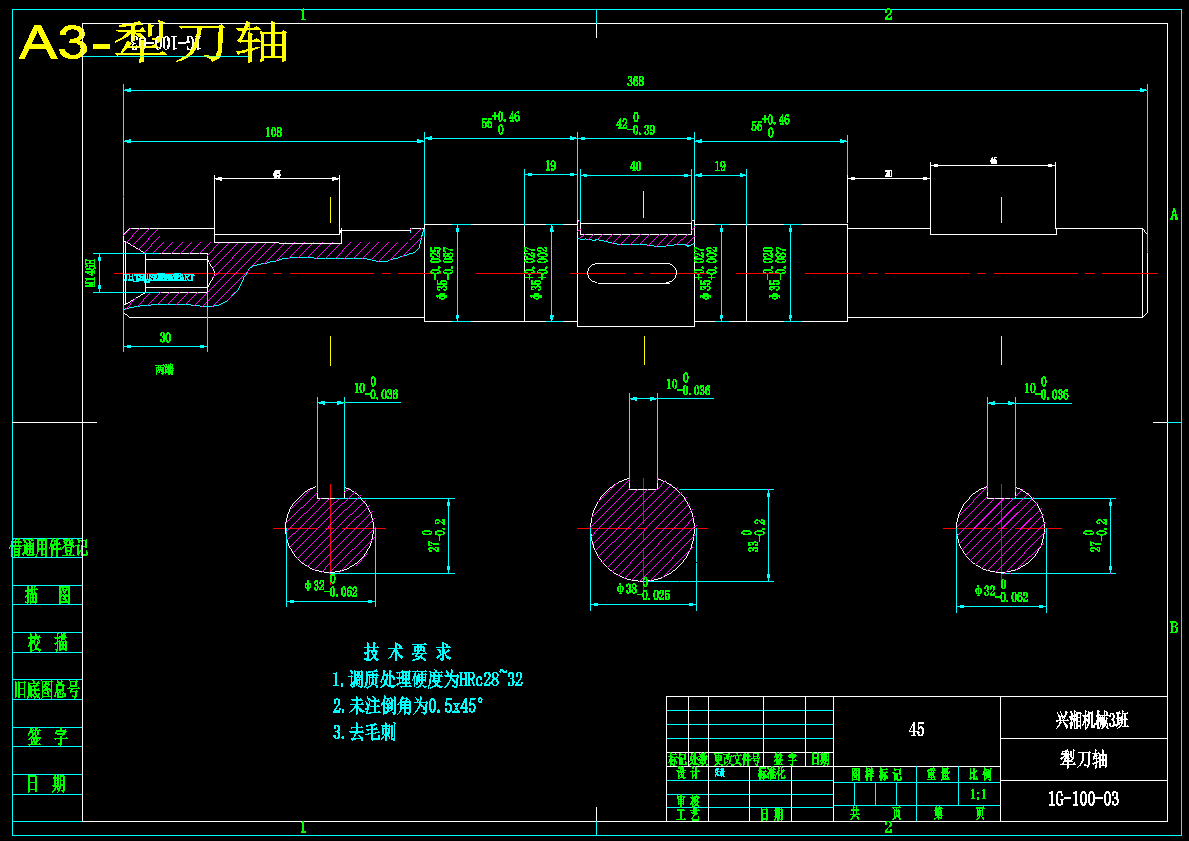The width and height of the screenshot is (1189, 841).
Task: Select the '技术要求' heading
Action: point(407,652)
